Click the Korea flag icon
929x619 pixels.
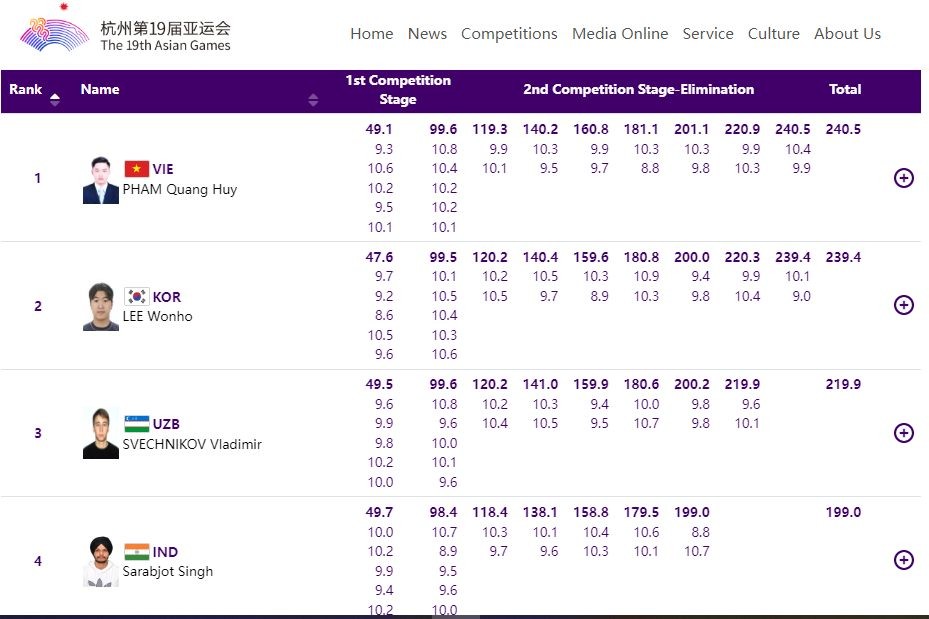pyautogui.click(x=136, y=297)
